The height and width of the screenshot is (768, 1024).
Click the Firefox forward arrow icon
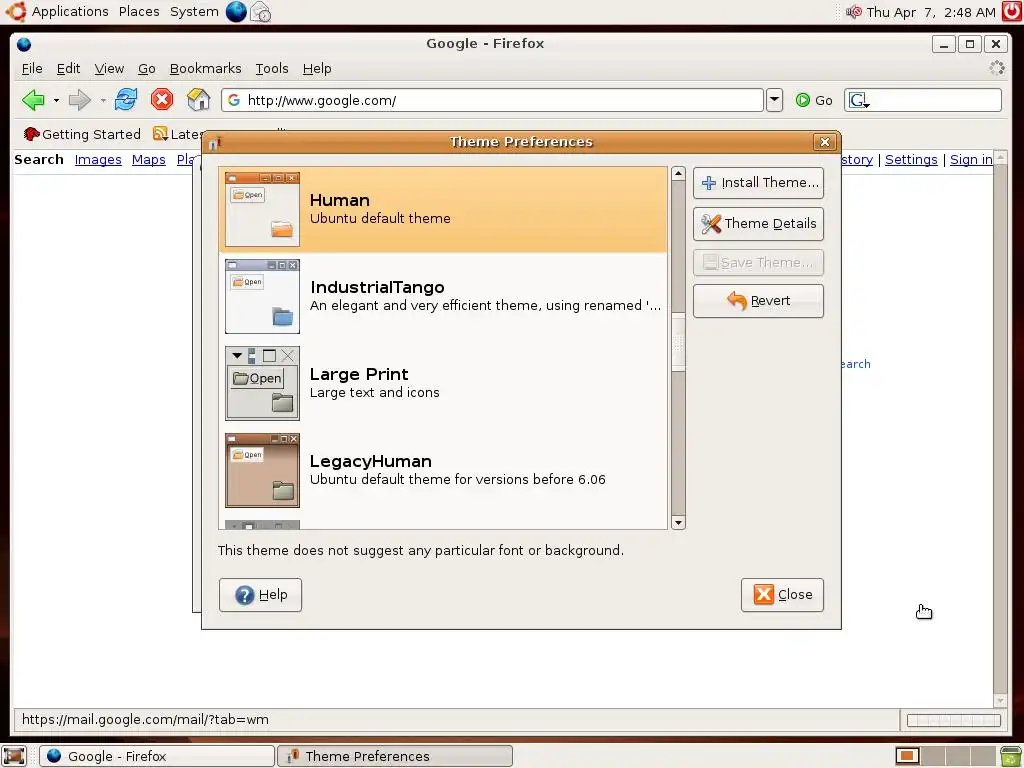coord(80,100)
